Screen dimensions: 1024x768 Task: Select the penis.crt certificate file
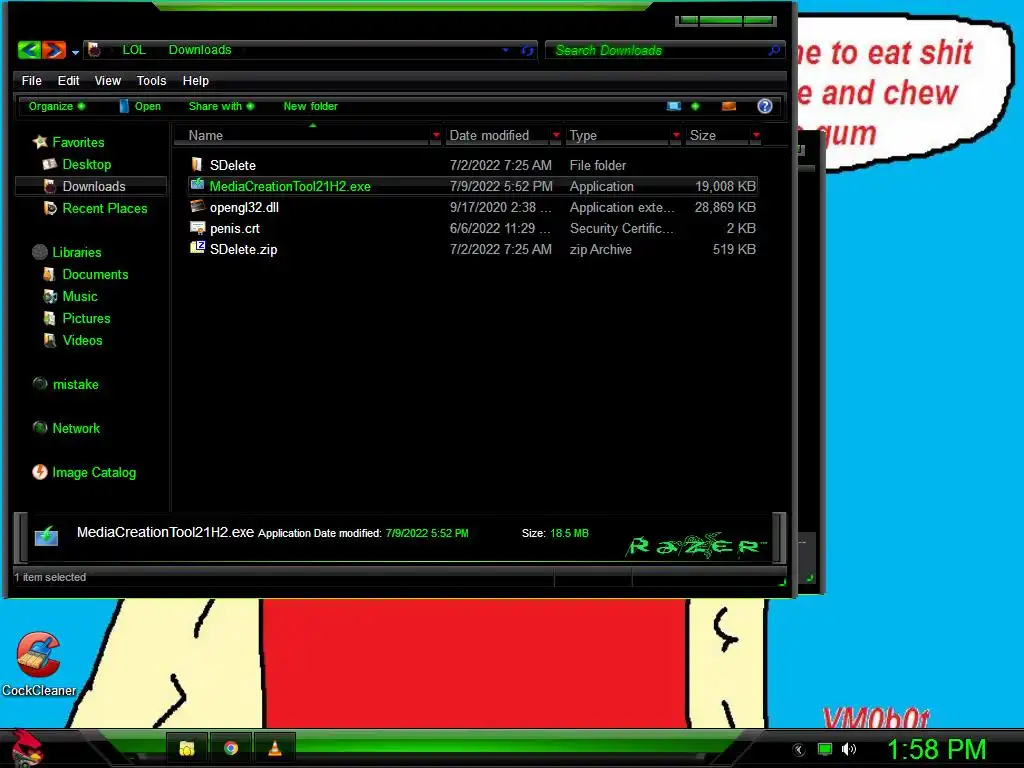pos(473,228)
